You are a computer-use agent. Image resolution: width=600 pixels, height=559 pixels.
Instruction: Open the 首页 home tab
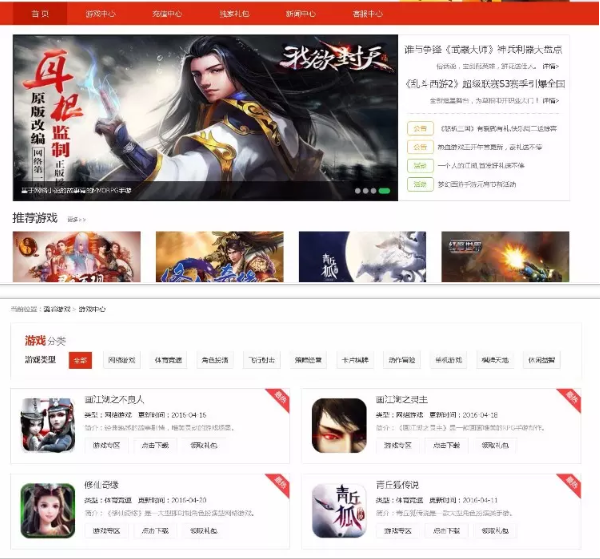point(40,14)
